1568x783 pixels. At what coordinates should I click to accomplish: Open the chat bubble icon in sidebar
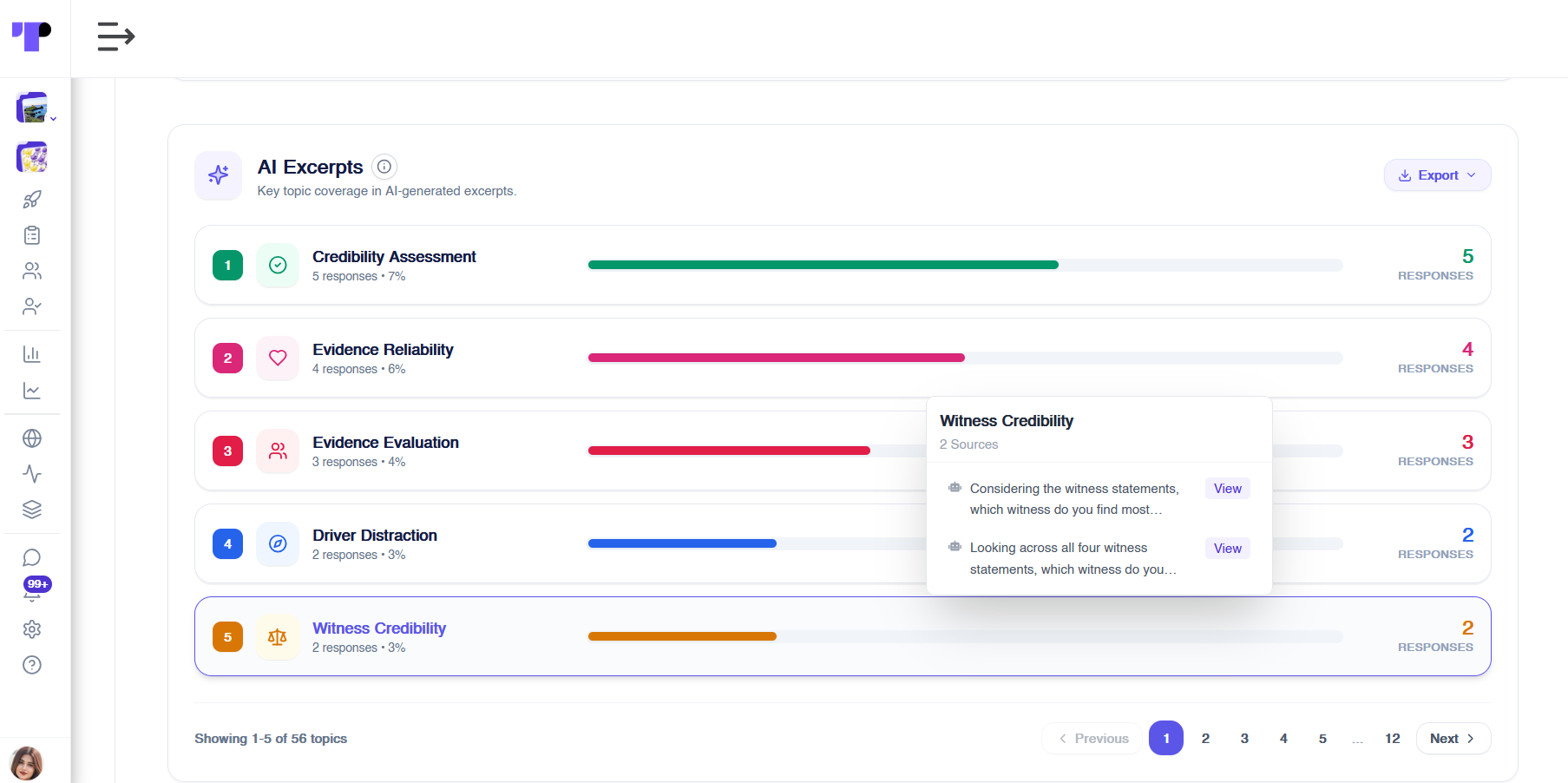[x=32, y=557]
